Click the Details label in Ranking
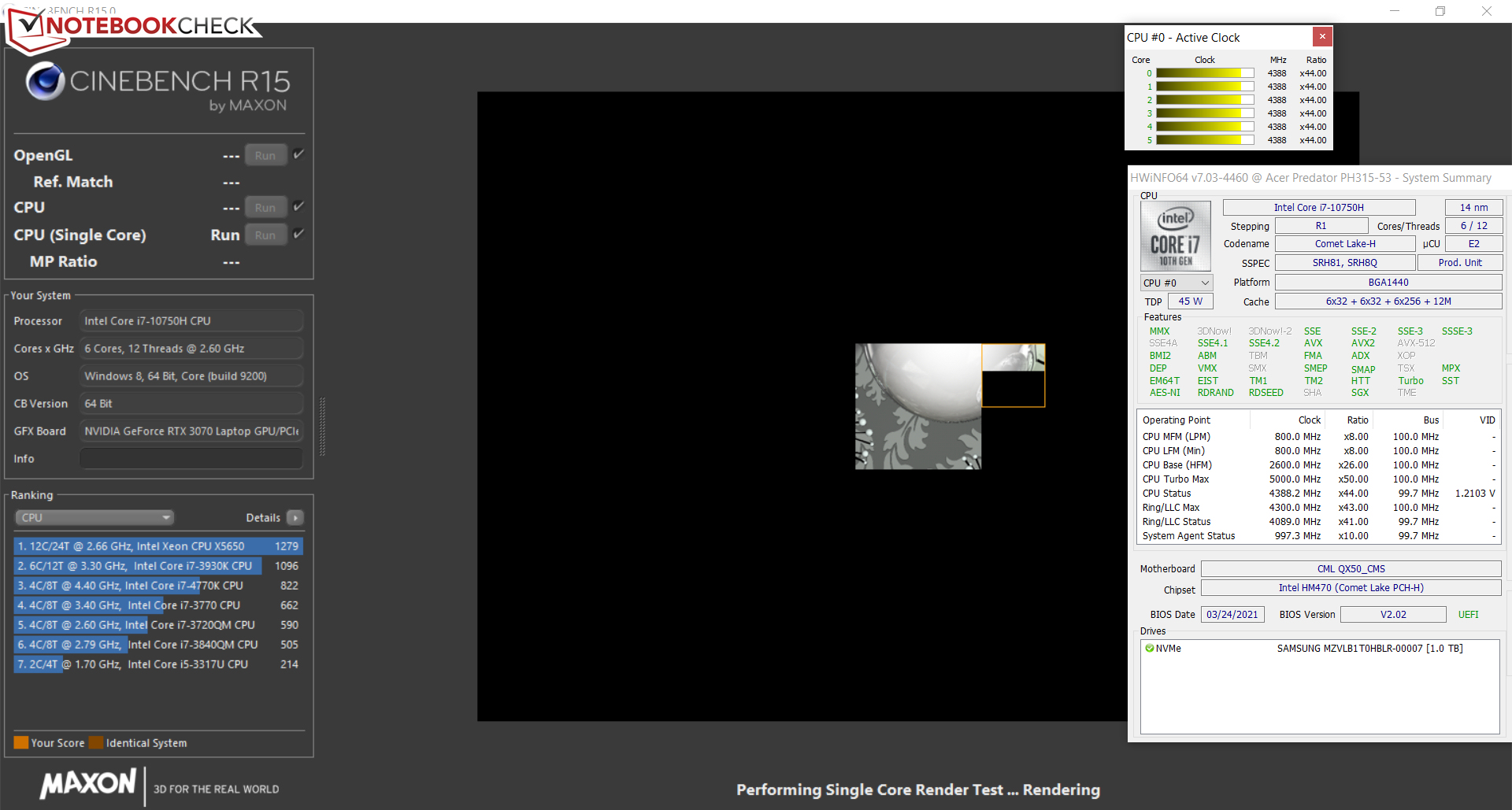 (x=263, y=518)
